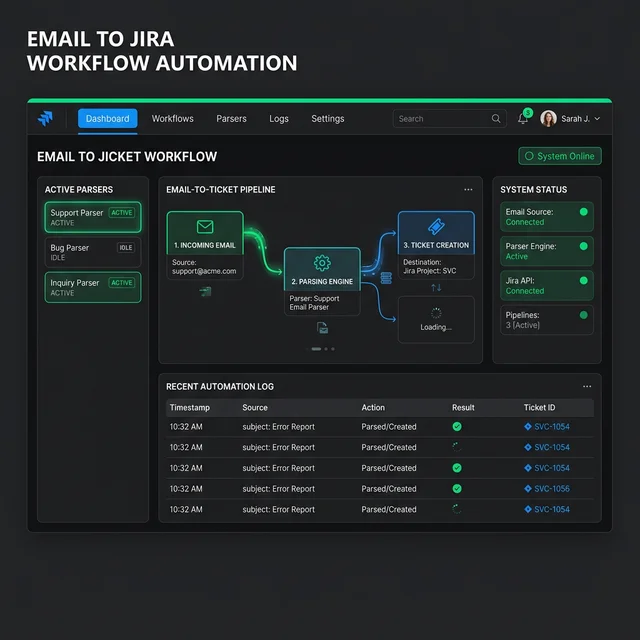This screenshot has width=640, height=640.
Task: Open the notifications bell icon
Action: pos(522,119)
